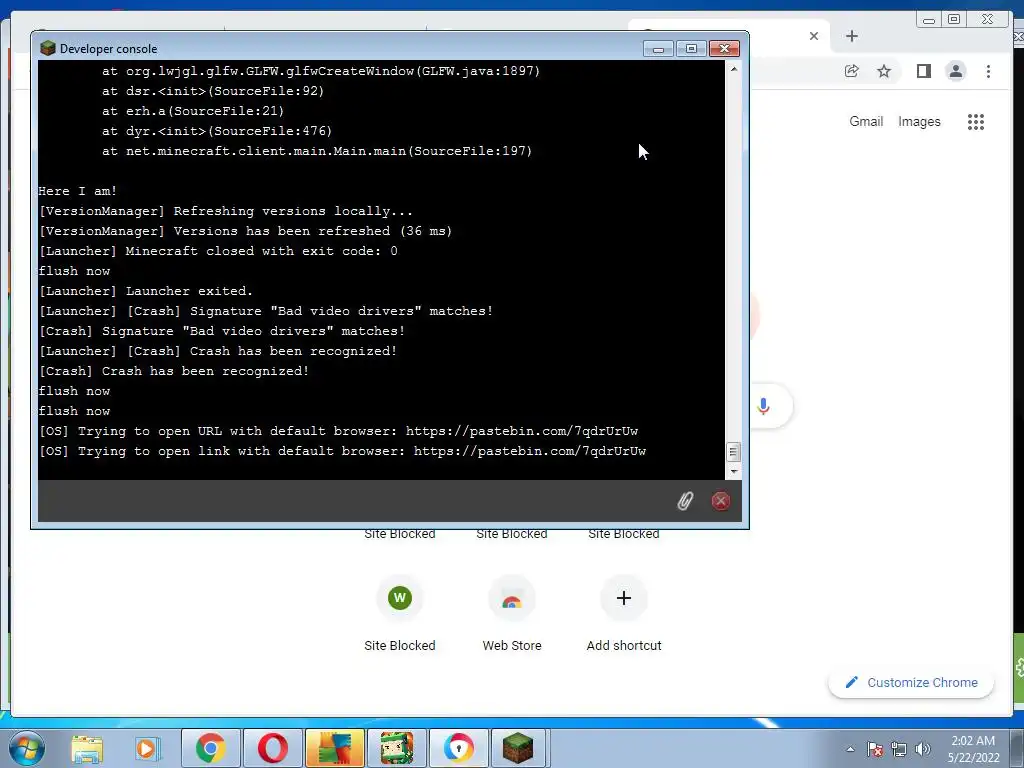Image resolution: width=1024 pixels, height=768 pixels.
Task: Launch Windows Media Player from taskbar
Action: 148,748
